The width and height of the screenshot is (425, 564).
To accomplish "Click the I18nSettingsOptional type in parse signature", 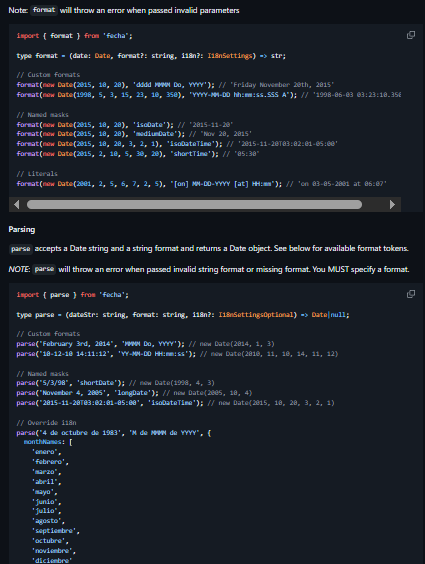I will coord(257,315).
